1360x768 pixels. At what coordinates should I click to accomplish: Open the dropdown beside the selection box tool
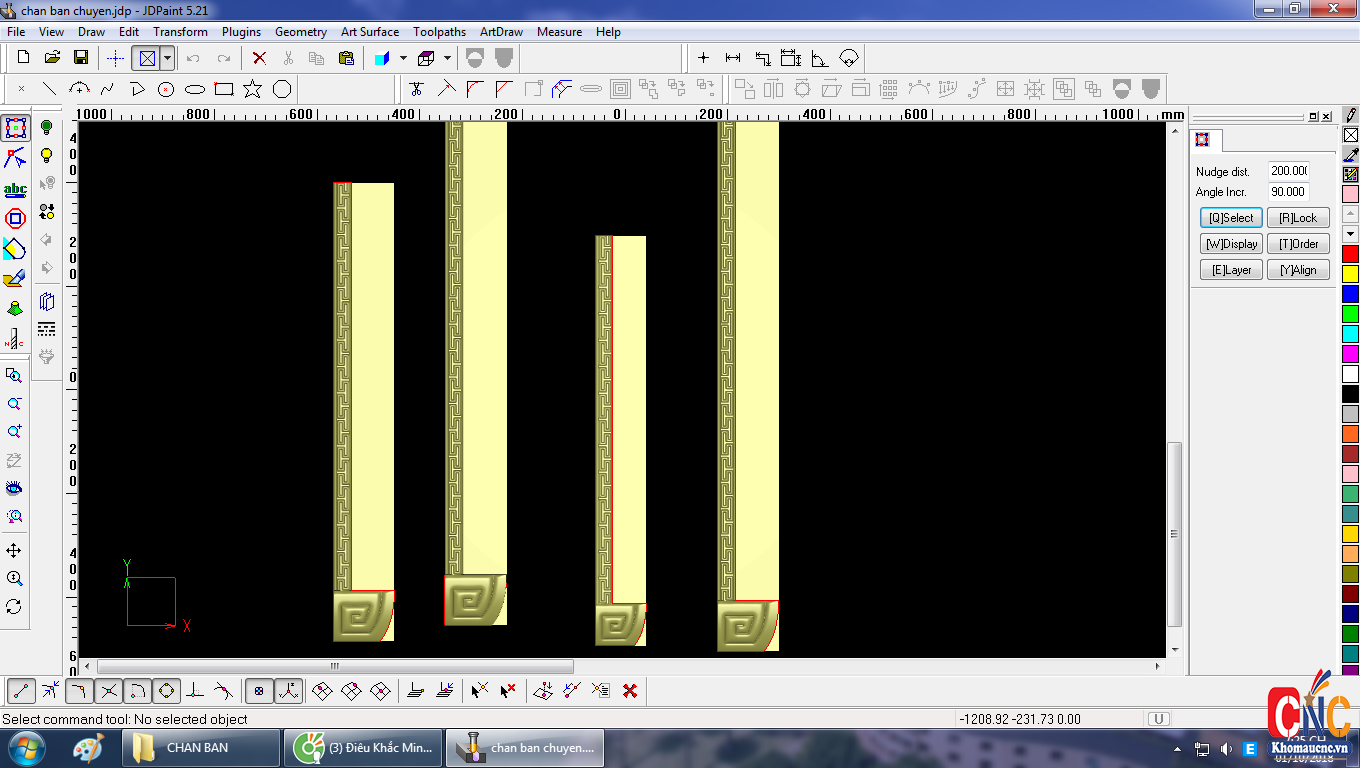167,58
